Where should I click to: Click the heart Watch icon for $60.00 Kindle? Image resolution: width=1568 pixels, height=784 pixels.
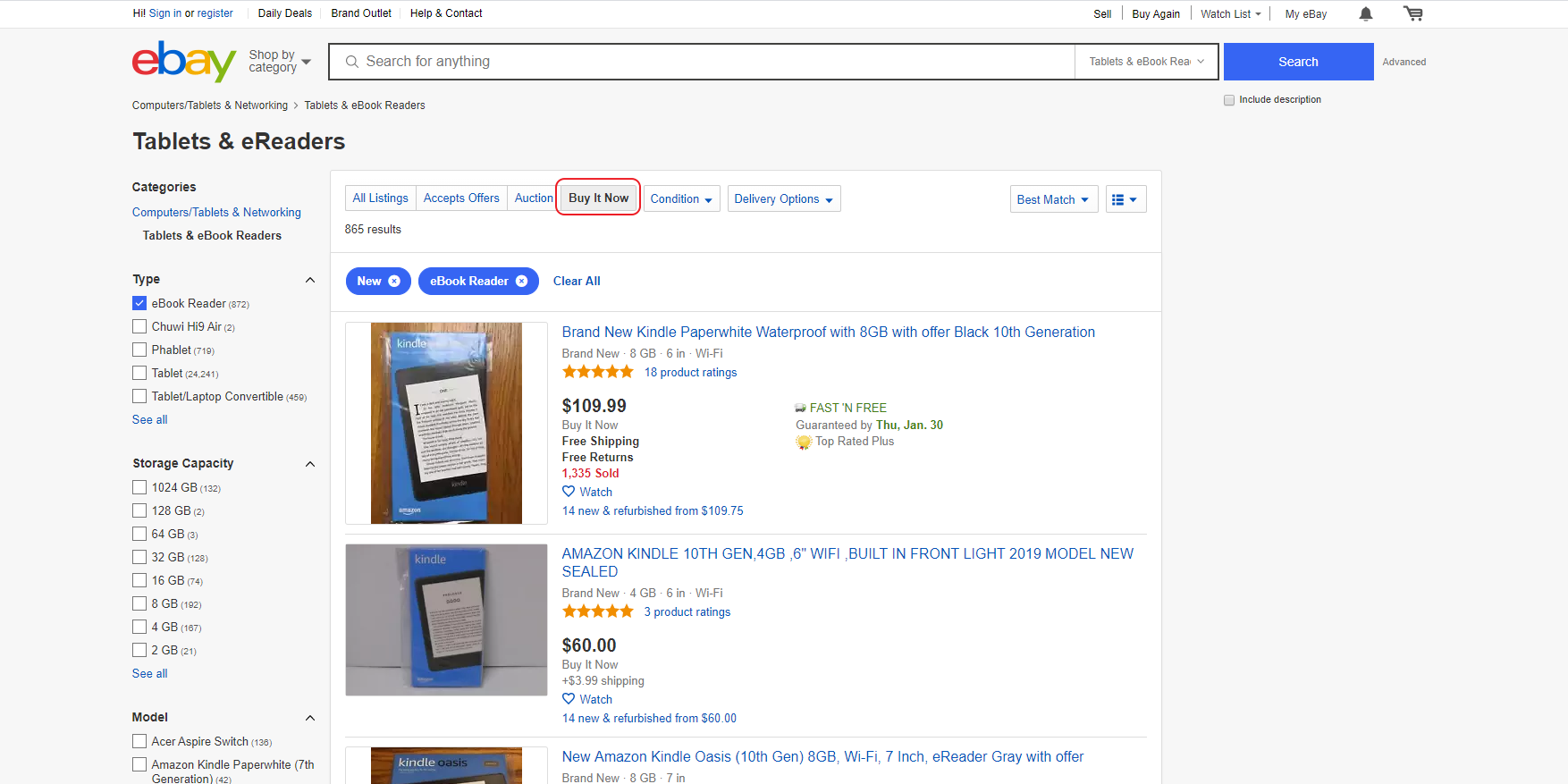coord(569,699)
